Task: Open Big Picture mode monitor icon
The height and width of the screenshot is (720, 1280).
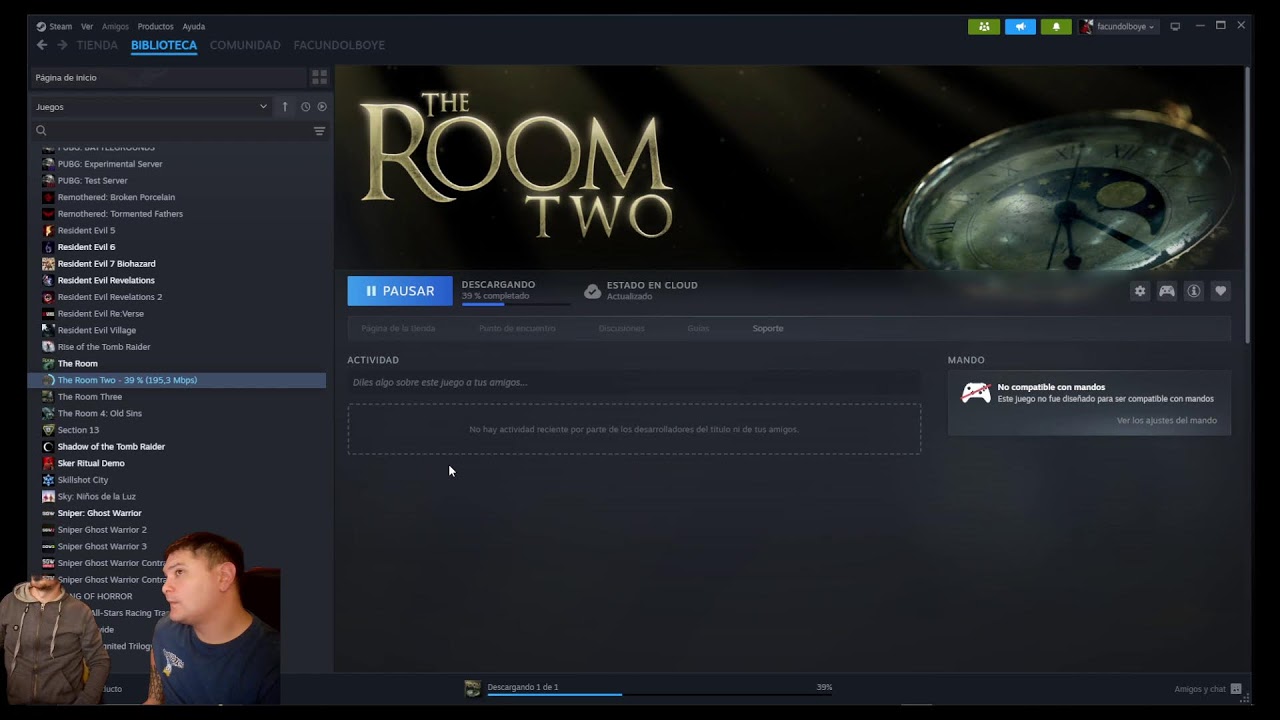Action: click(x=1175, y=27)
